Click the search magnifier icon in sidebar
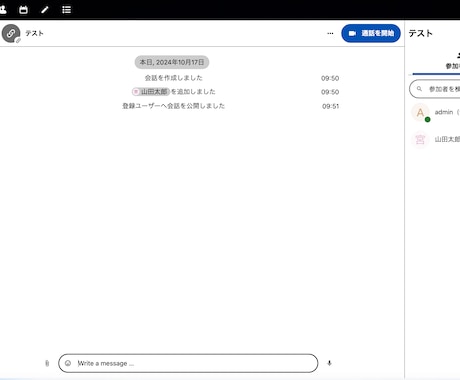460x380 pixels. 419,89
